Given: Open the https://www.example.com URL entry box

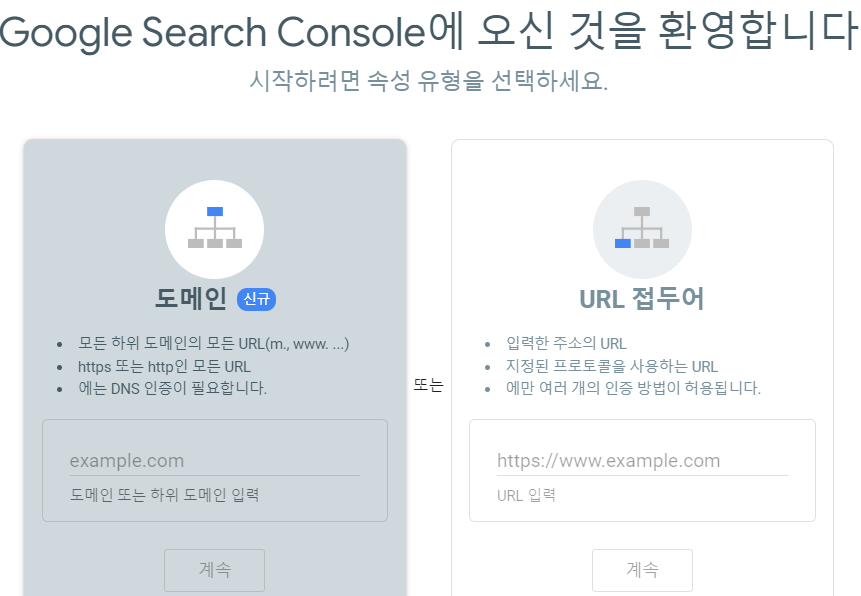Looking at the screenshot, I should click(x=642, y=460).
